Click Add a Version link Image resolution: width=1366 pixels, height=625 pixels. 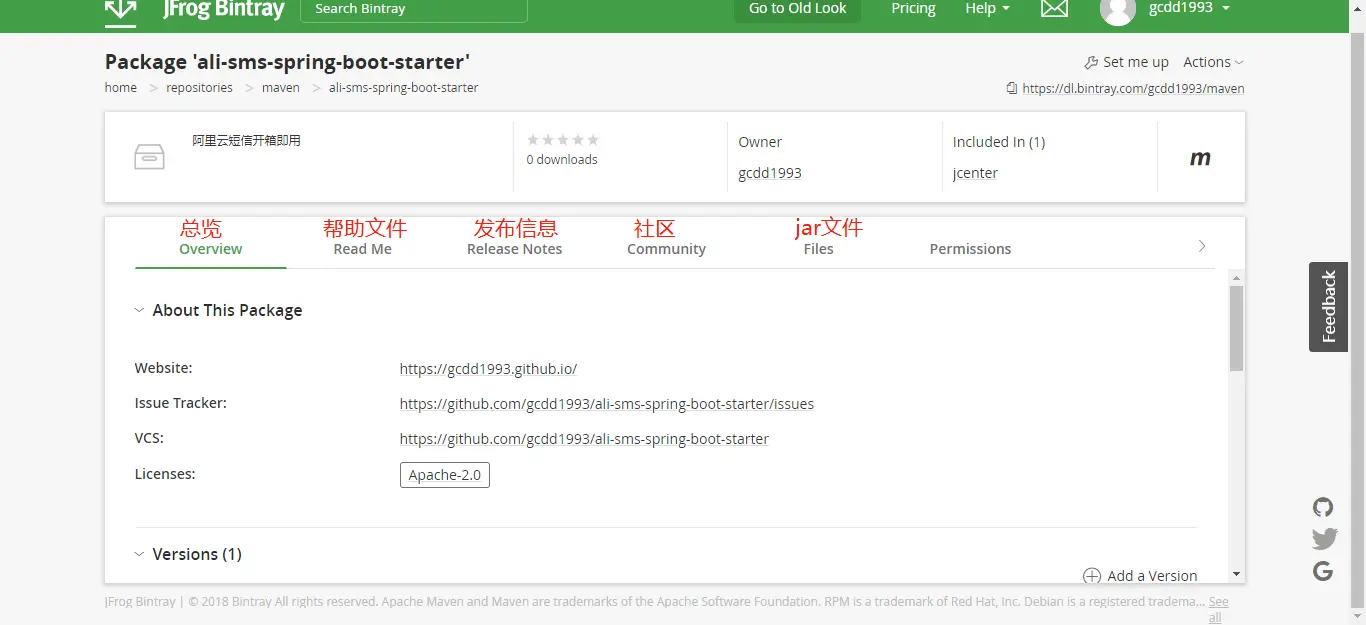tap(1152, 576)
